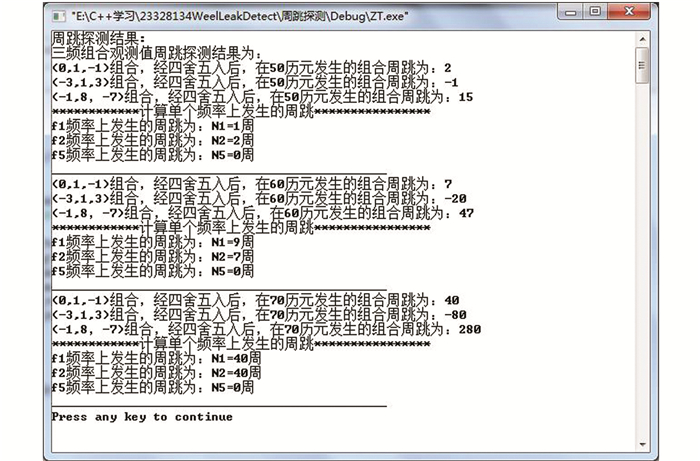Click the 'N2=7周' result line
Image resolution: width=700 pixels, height=461 pixels.
[x=152, y=256]
